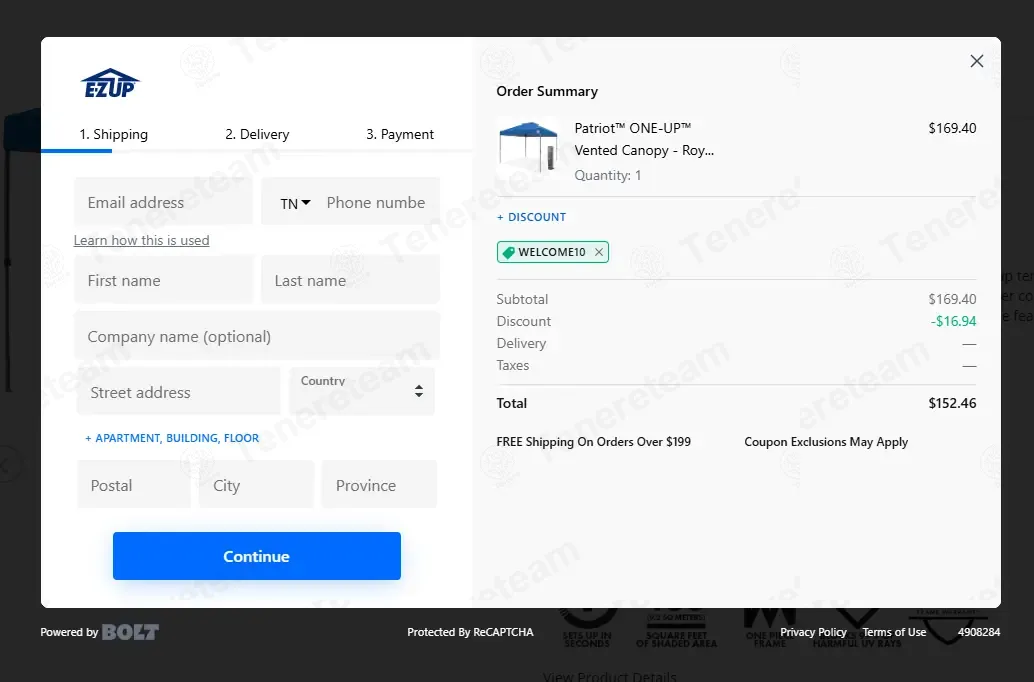Image resolution: width=1034 pixels, height=682 pixels.
Task: Click the Quantity: 1 label
Action: click(607, 175)
